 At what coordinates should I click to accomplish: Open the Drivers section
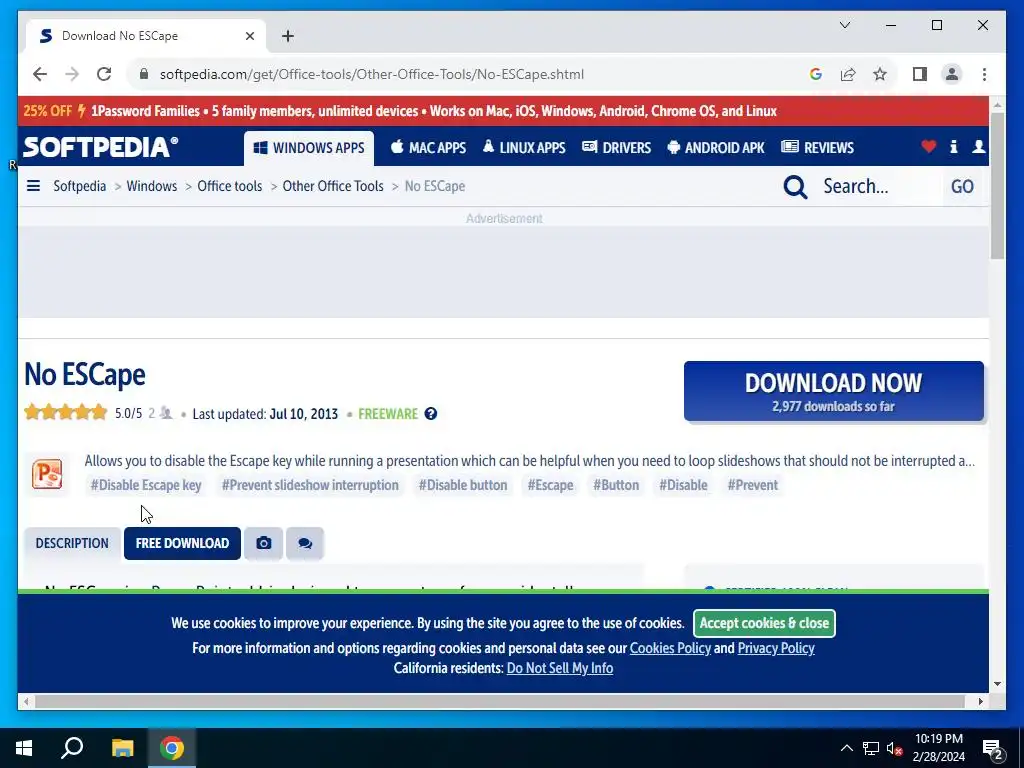click(616, 148)
